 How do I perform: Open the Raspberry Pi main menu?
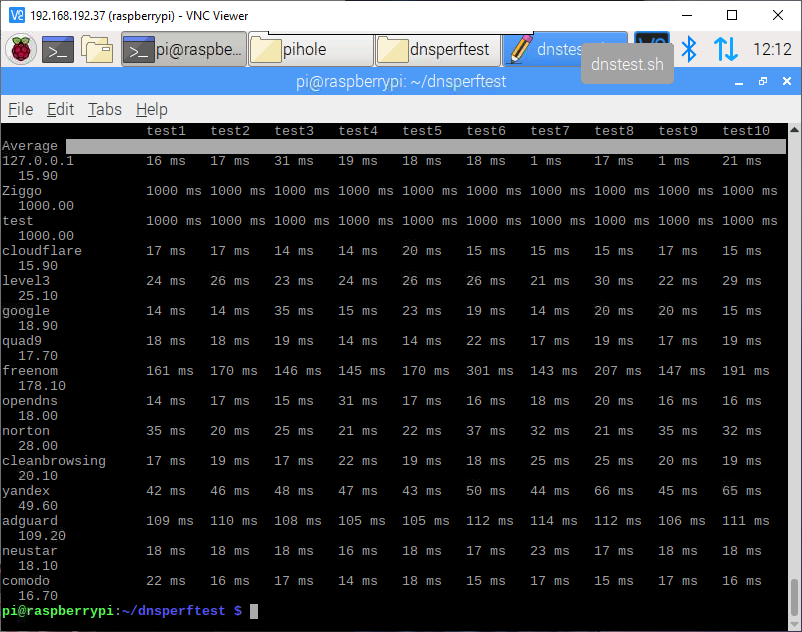point(21,49)
